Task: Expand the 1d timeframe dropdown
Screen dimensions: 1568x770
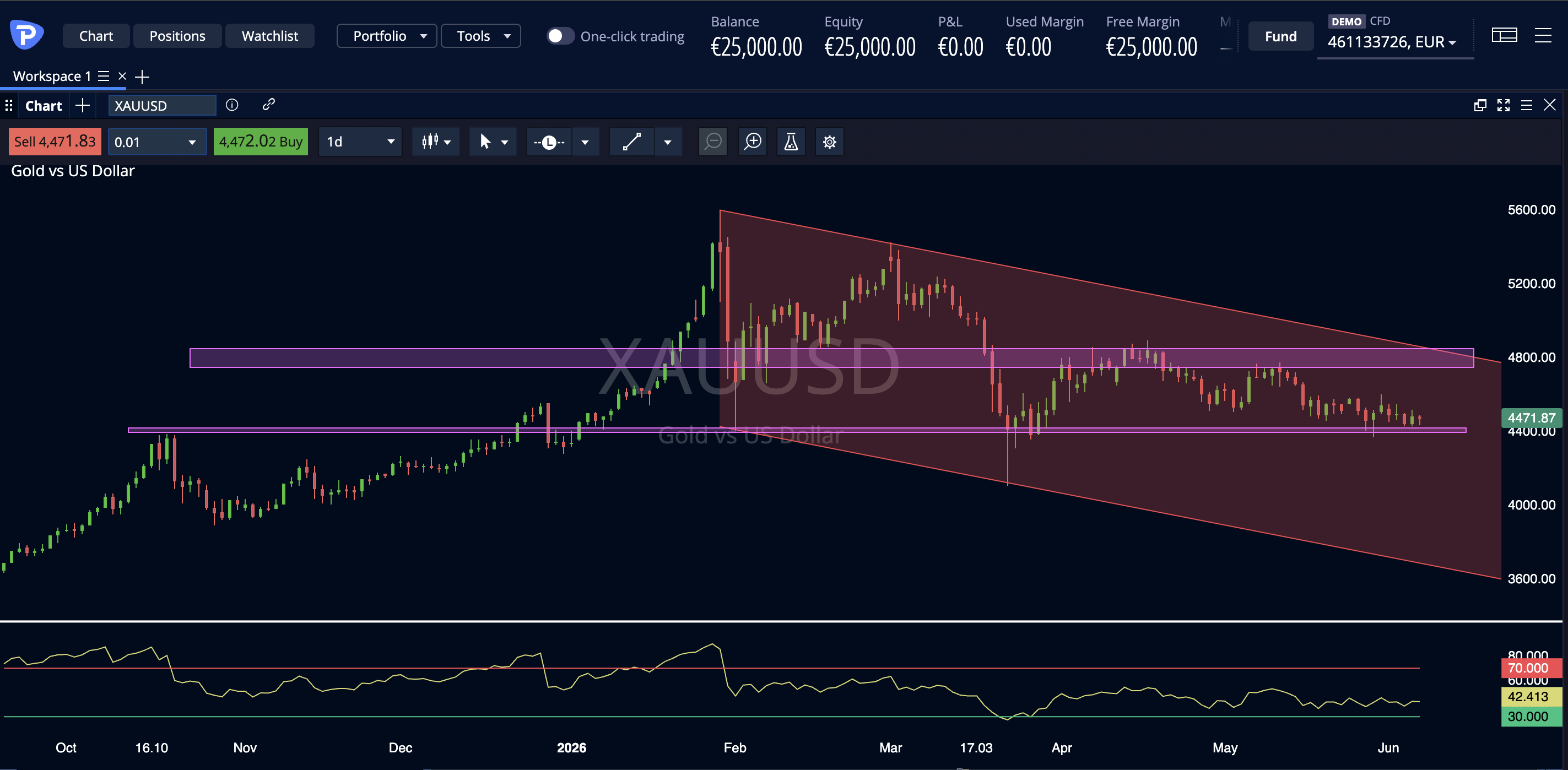Action: (x=360, y=142)
